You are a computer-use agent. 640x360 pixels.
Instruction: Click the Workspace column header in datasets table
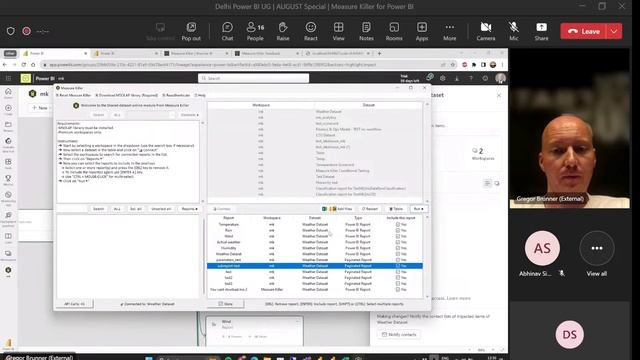[261, 105]
